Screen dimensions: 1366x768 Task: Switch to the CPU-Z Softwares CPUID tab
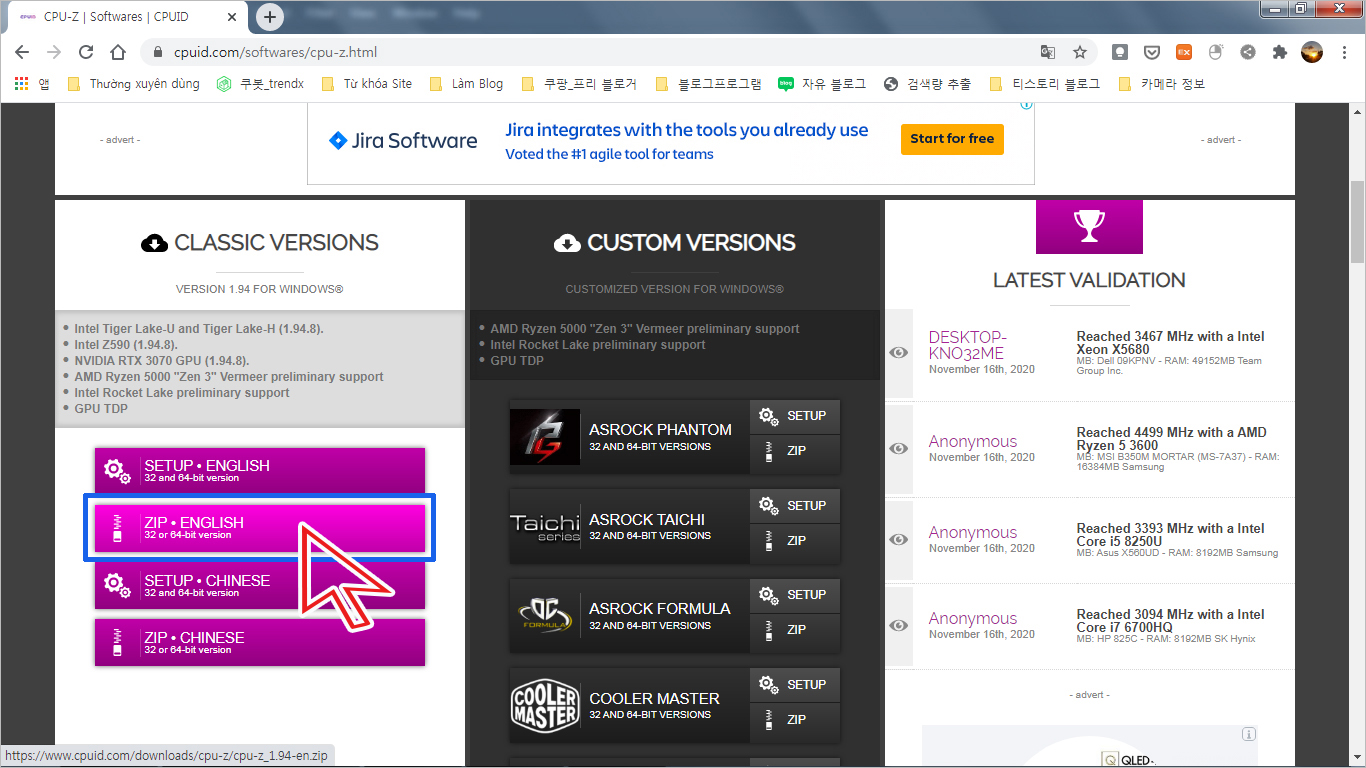(x=128, y=17)
